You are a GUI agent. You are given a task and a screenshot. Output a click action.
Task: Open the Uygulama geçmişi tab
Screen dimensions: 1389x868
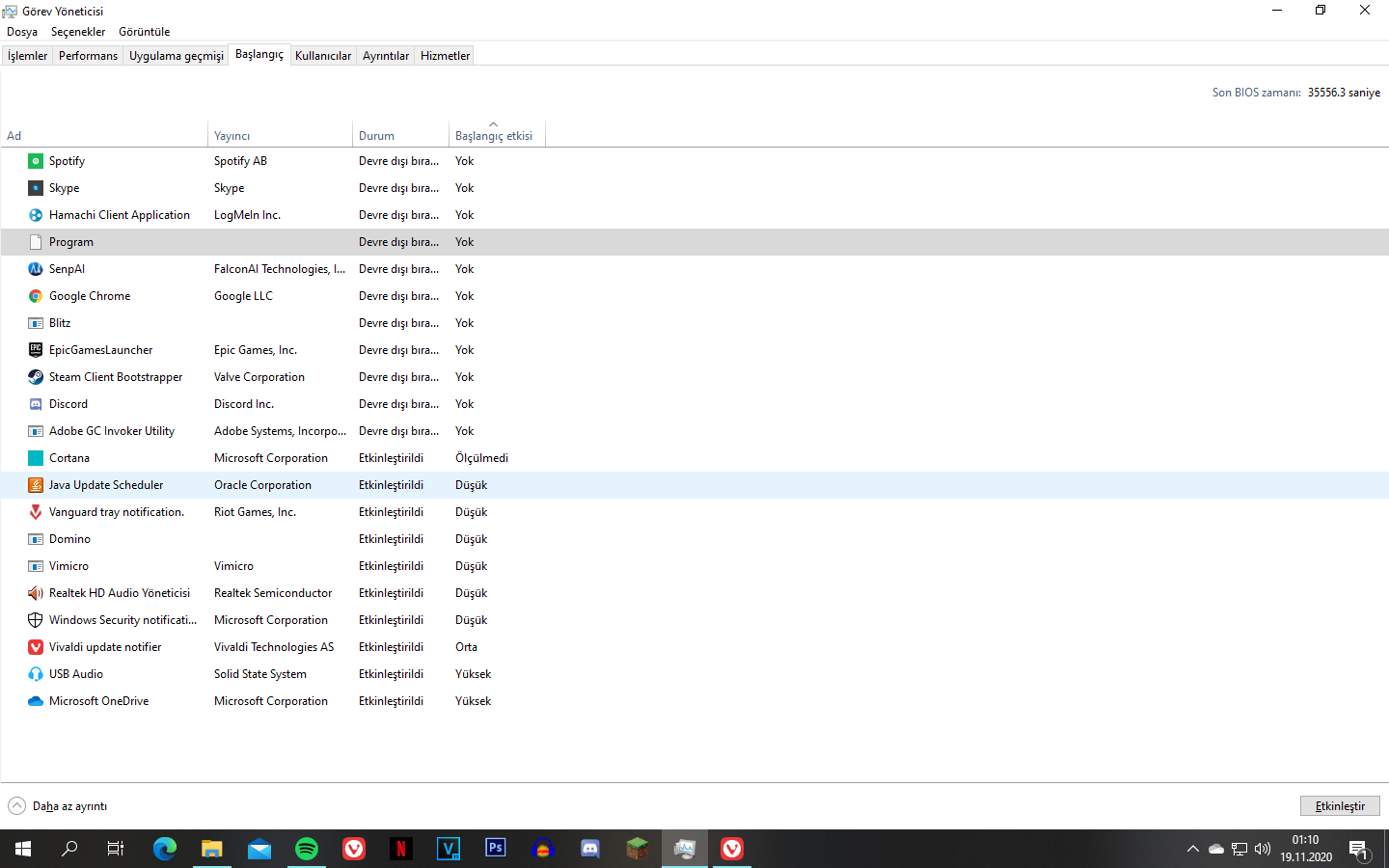[177, 56]
